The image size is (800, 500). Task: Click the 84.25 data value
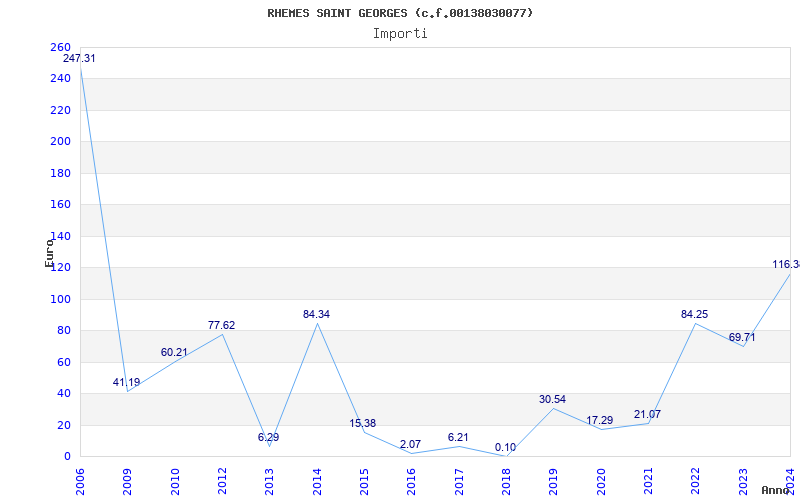pos(694,315)
